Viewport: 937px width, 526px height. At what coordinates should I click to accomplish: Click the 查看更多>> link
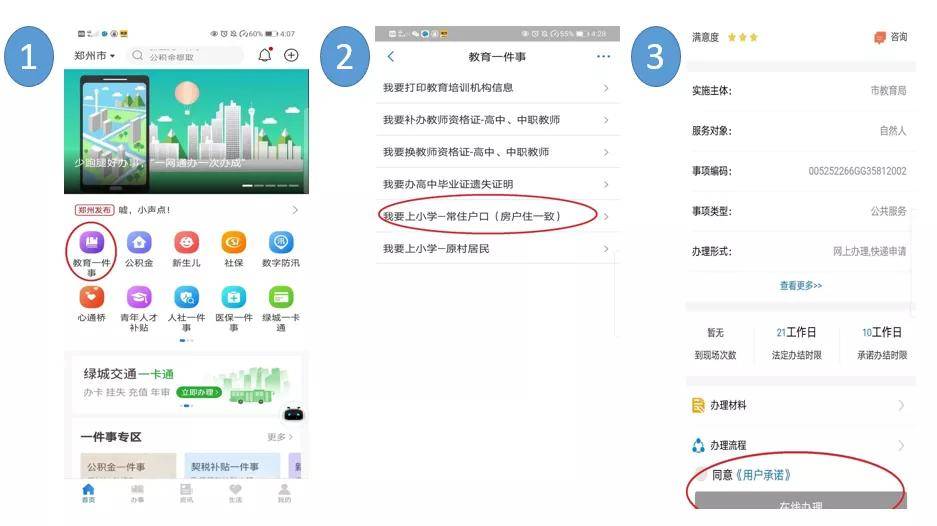click(800, 286)
